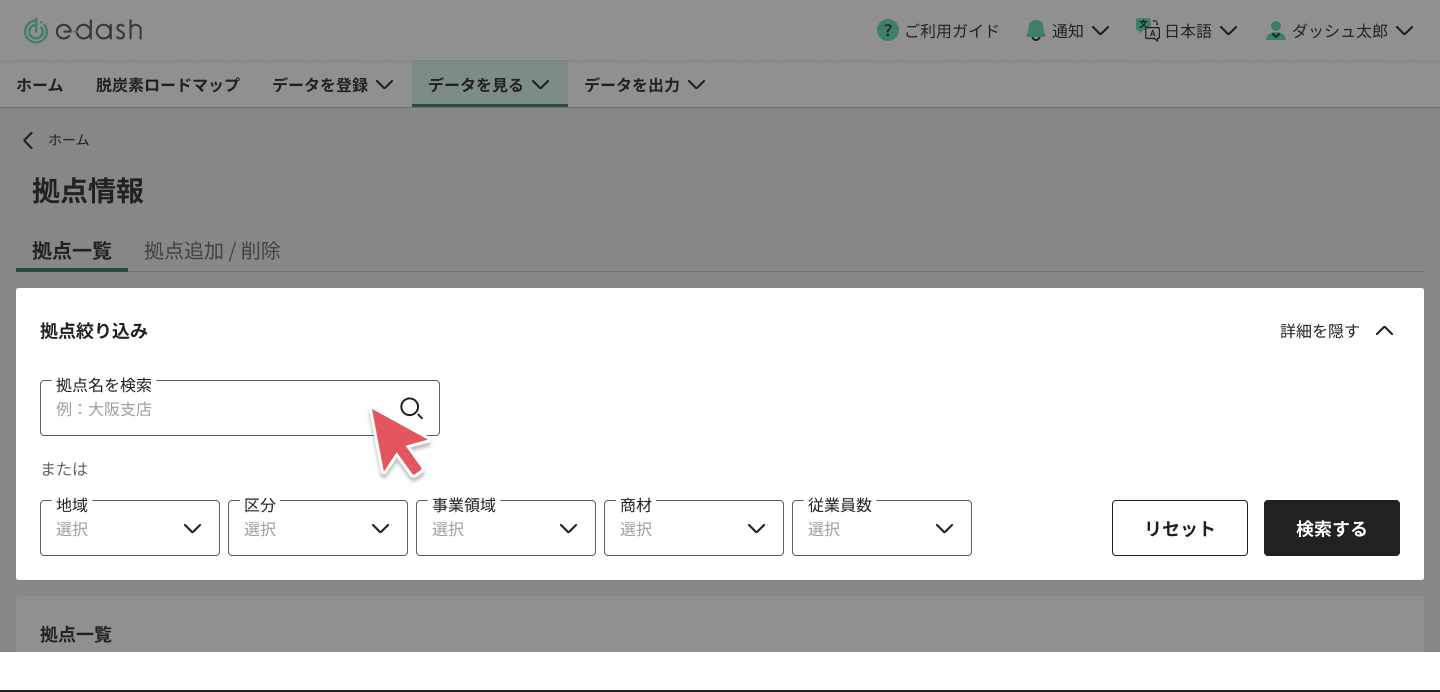Open the ご利用ガイド help icon
The height and width of the screenshot is (692, 1440).
887,31
